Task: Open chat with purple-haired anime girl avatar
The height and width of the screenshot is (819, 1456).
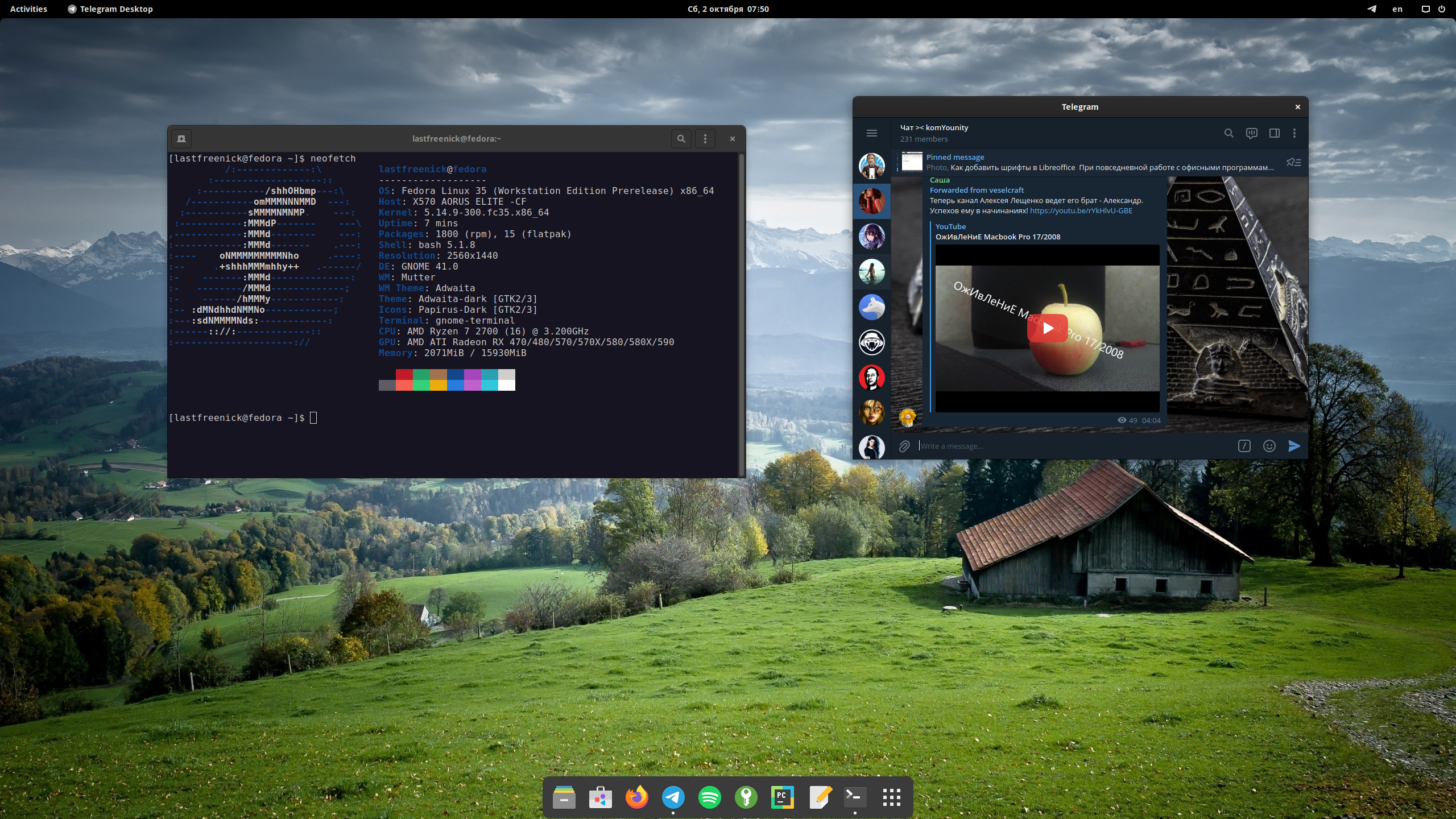Action: 871,237
